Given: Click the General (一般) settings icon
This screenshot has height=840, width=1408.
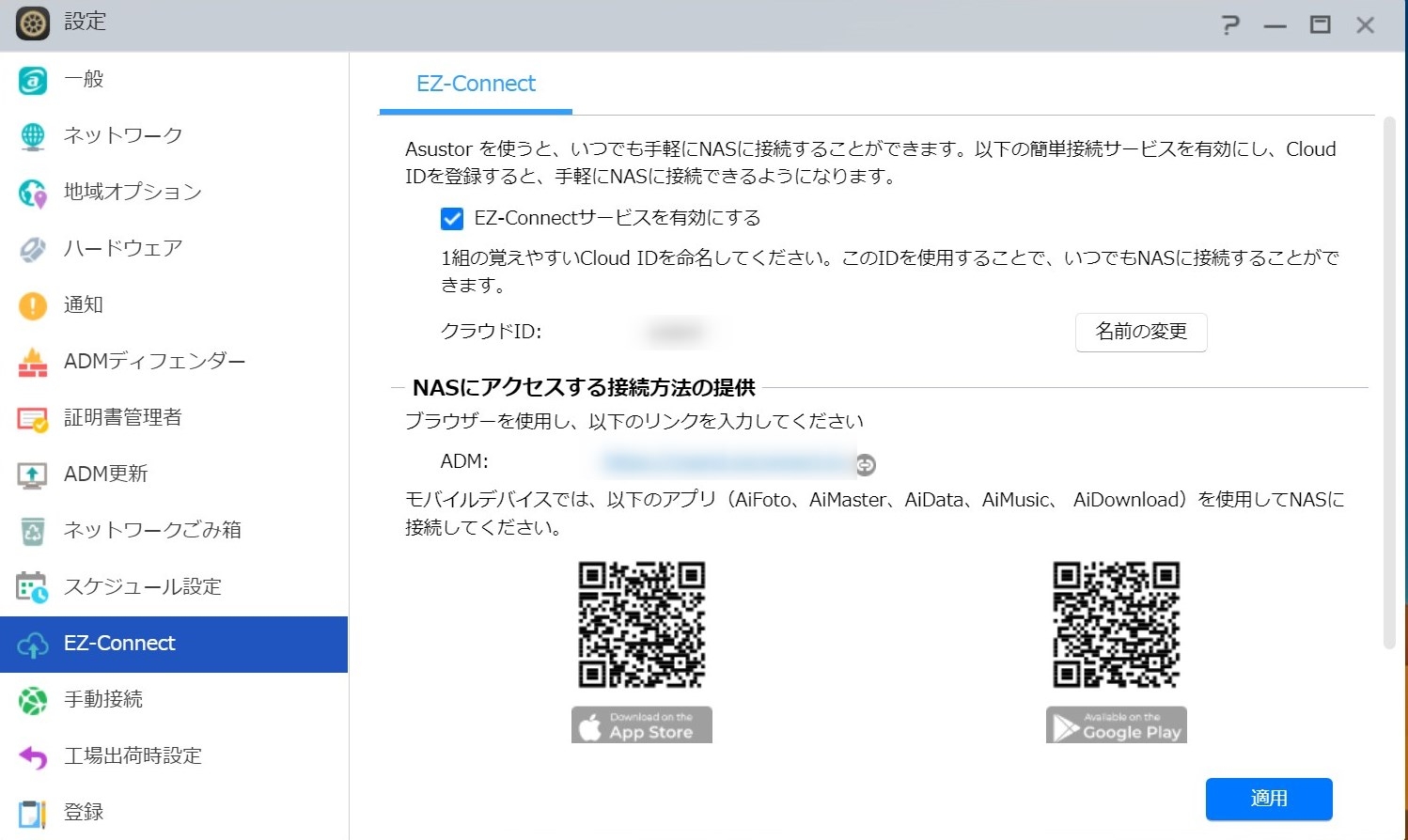Looking at the screenshot, I should [33, 81].
